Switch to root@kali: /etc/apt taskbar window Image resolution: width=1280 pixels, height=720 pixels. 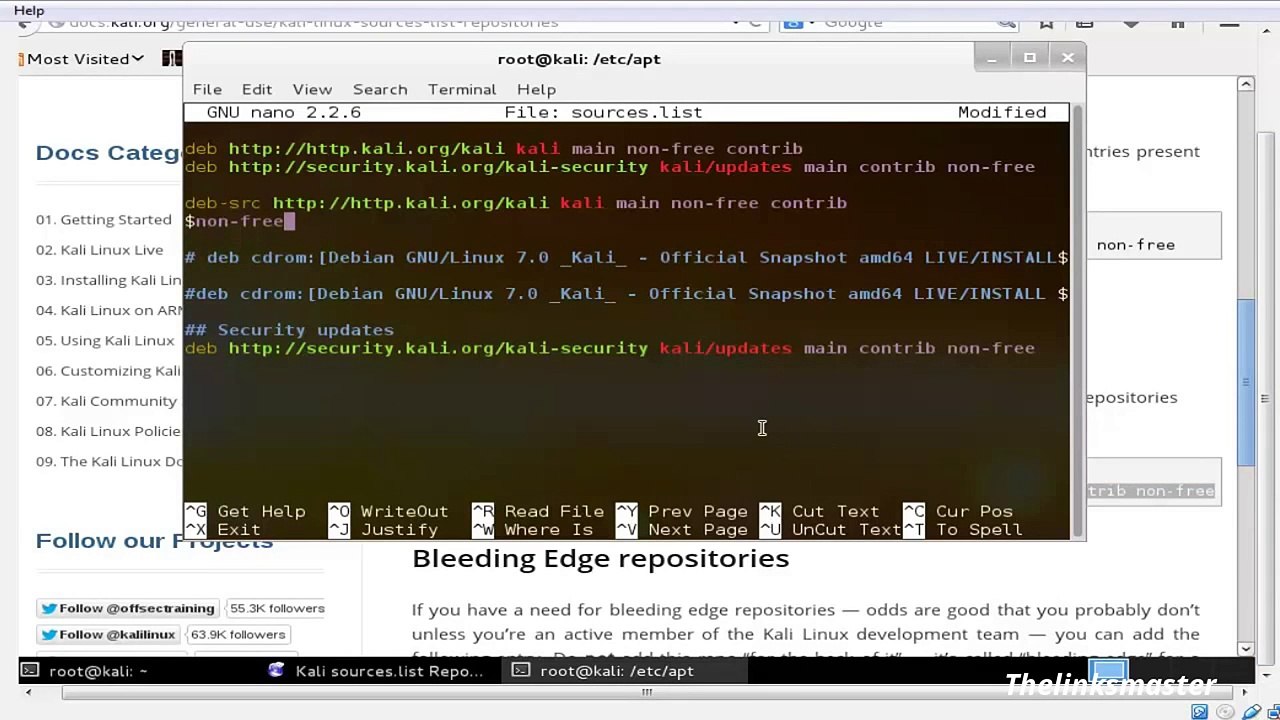pos(624,671)
